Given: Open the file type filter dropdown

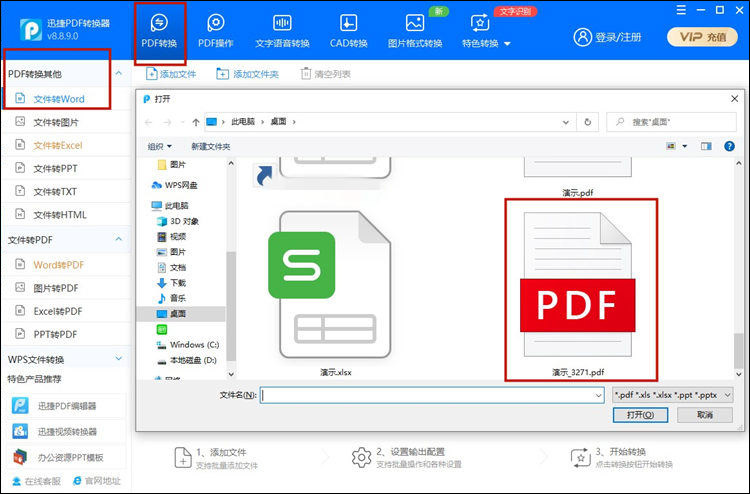Looking at the screenshot, I should click(673, 395).
